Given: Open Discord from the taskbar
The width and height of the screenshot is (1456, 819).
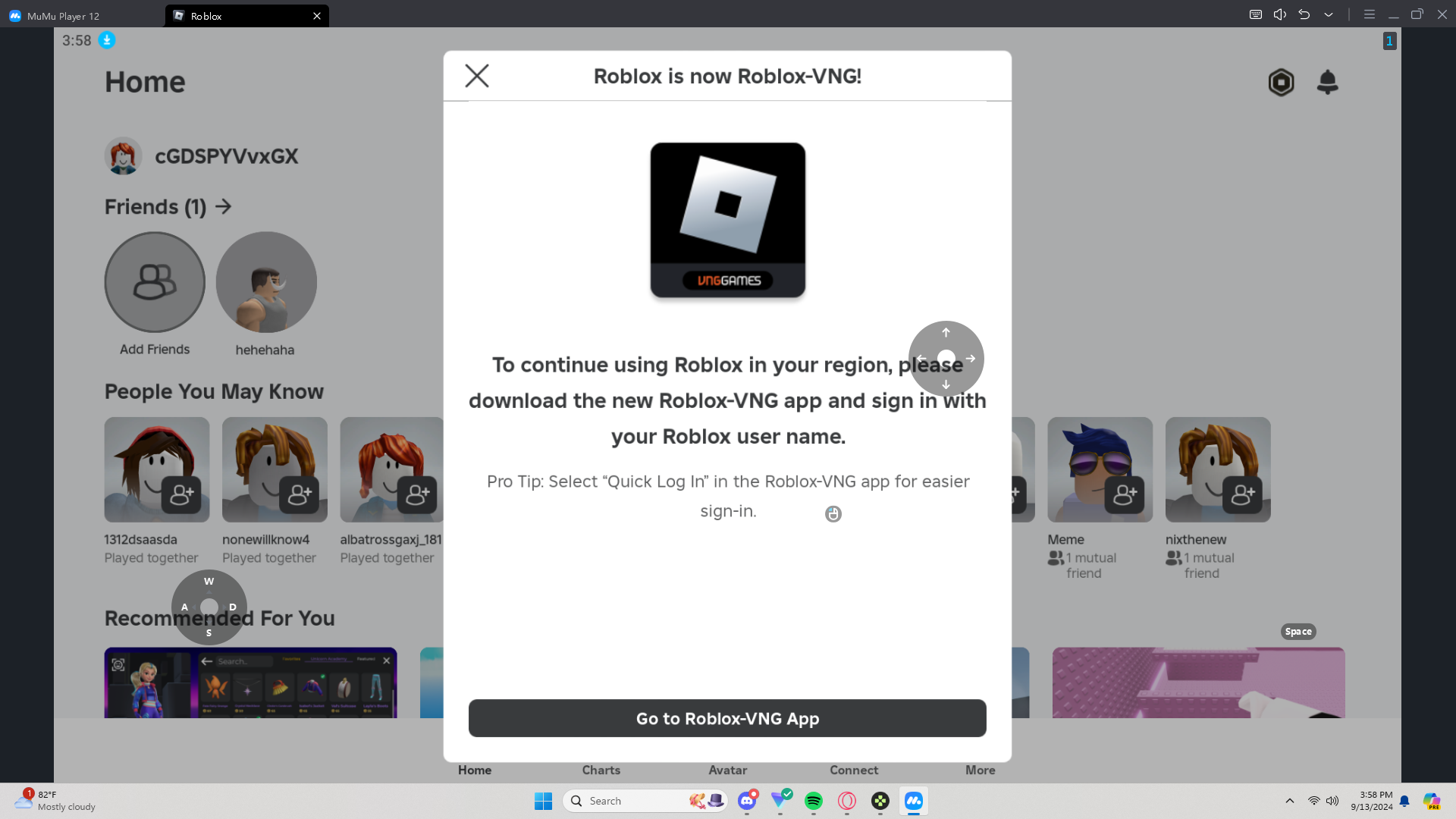Looking at the screenshot, I should coord(747,801).
